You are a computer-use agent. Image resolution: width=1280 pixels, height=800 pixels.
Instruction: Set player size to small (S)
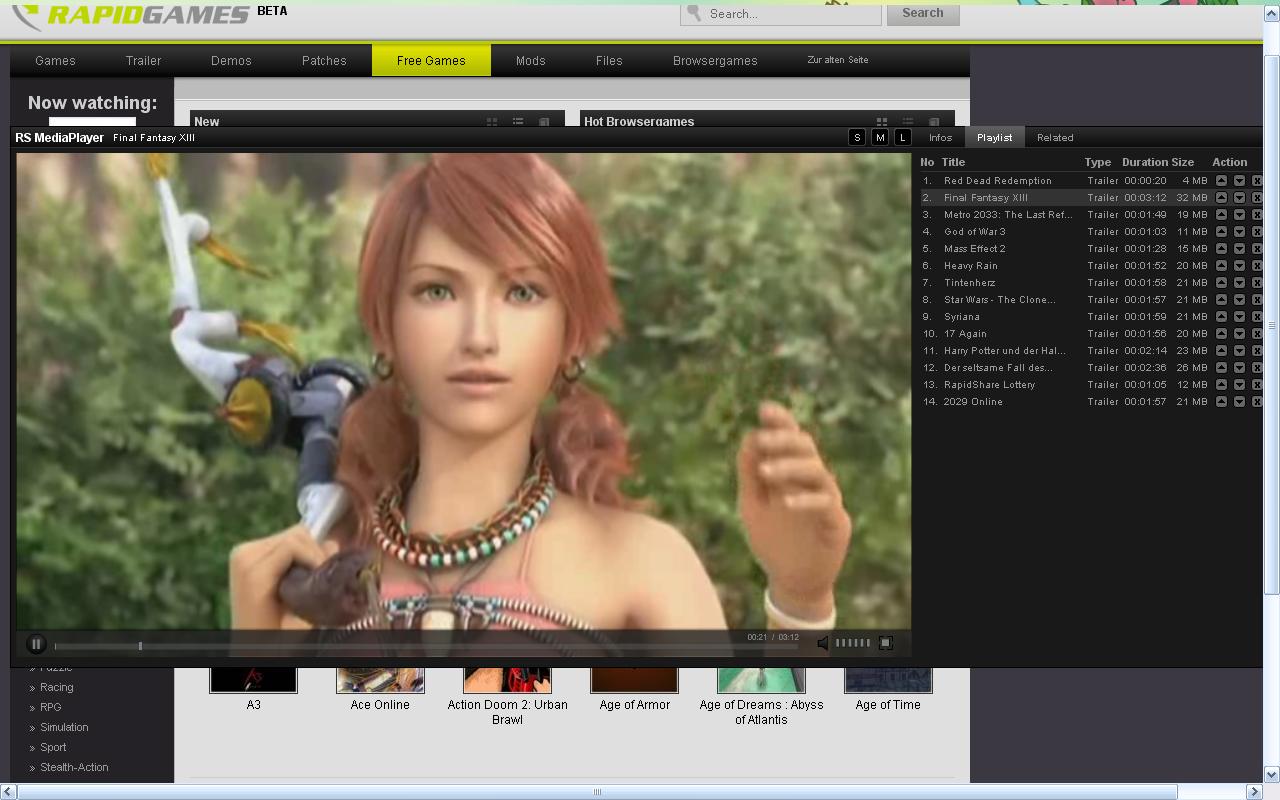tap(857, 137)
